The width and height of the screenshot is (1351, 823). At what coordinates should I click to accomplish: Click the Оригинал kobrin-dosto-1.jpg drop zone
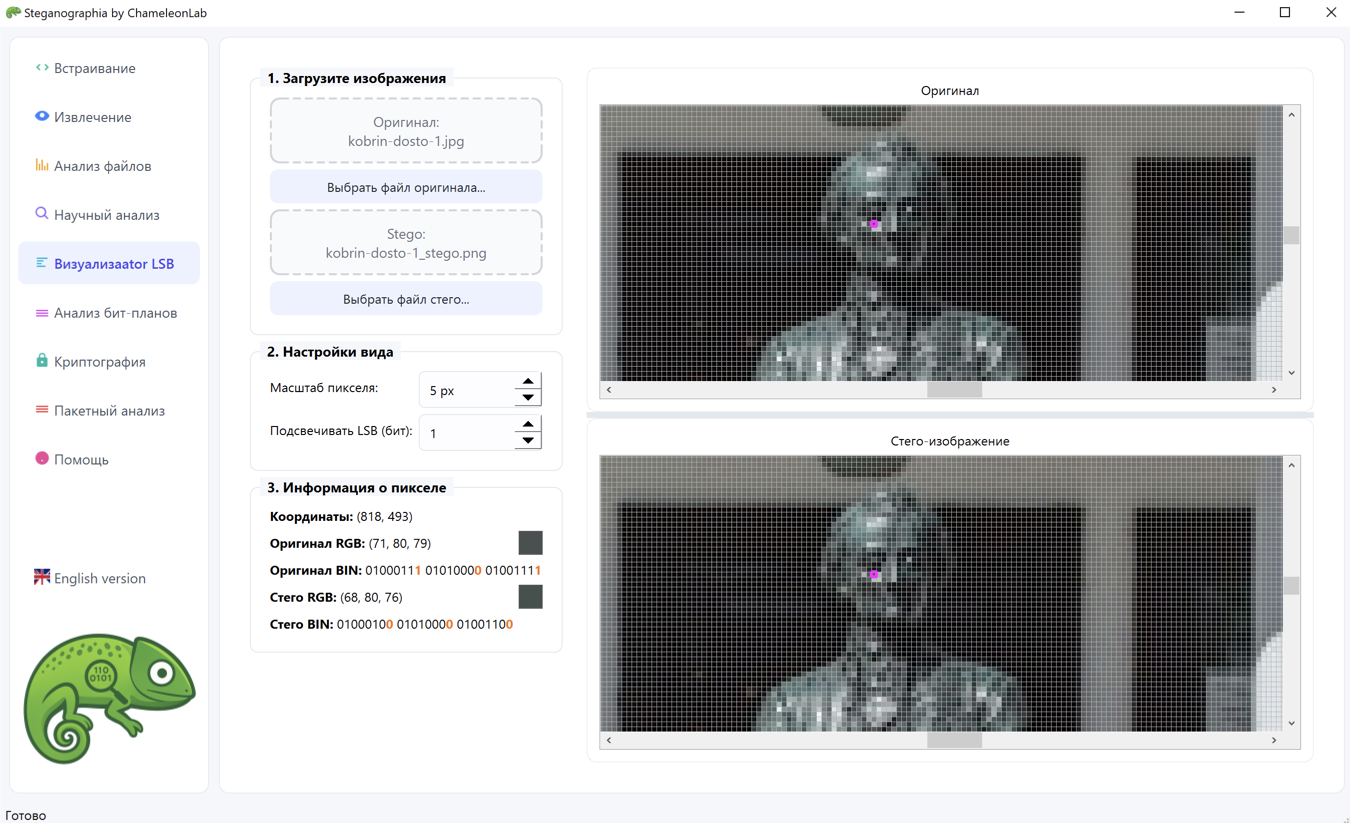coord(406,131)
